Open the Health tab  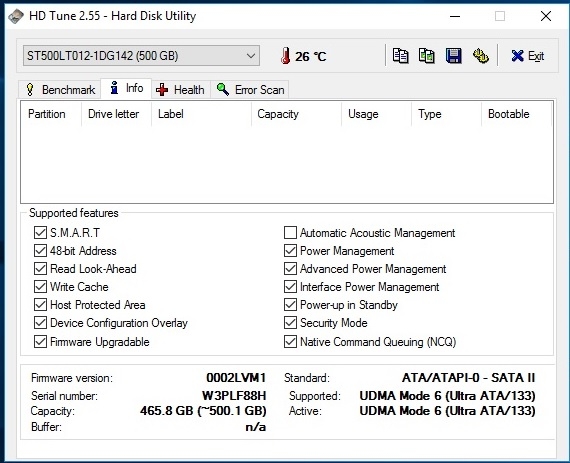pyautogui.click(x=181, y=89)
